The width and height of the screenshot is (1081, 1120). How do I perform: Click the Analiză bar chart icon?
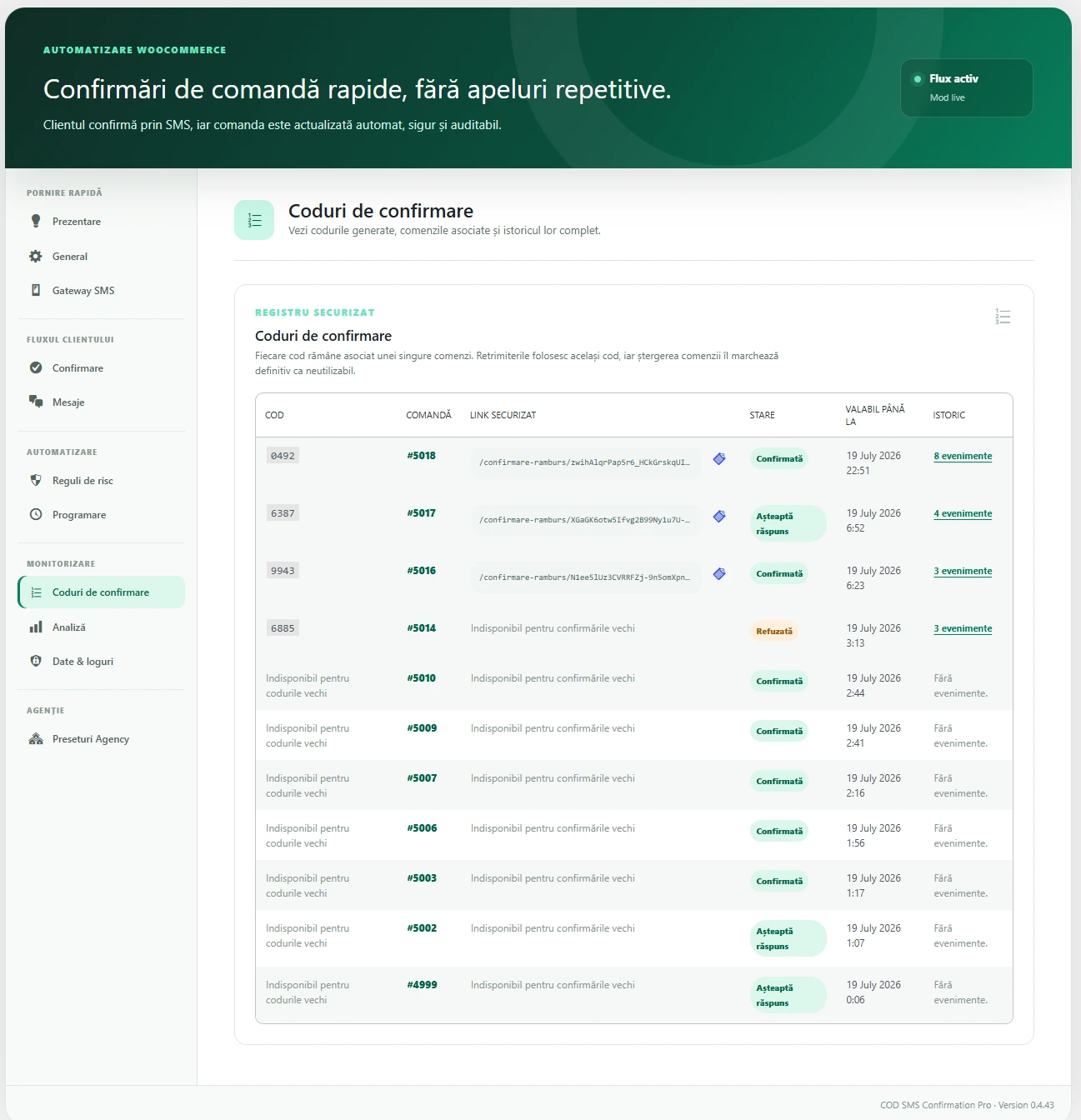tap(36, 627)
